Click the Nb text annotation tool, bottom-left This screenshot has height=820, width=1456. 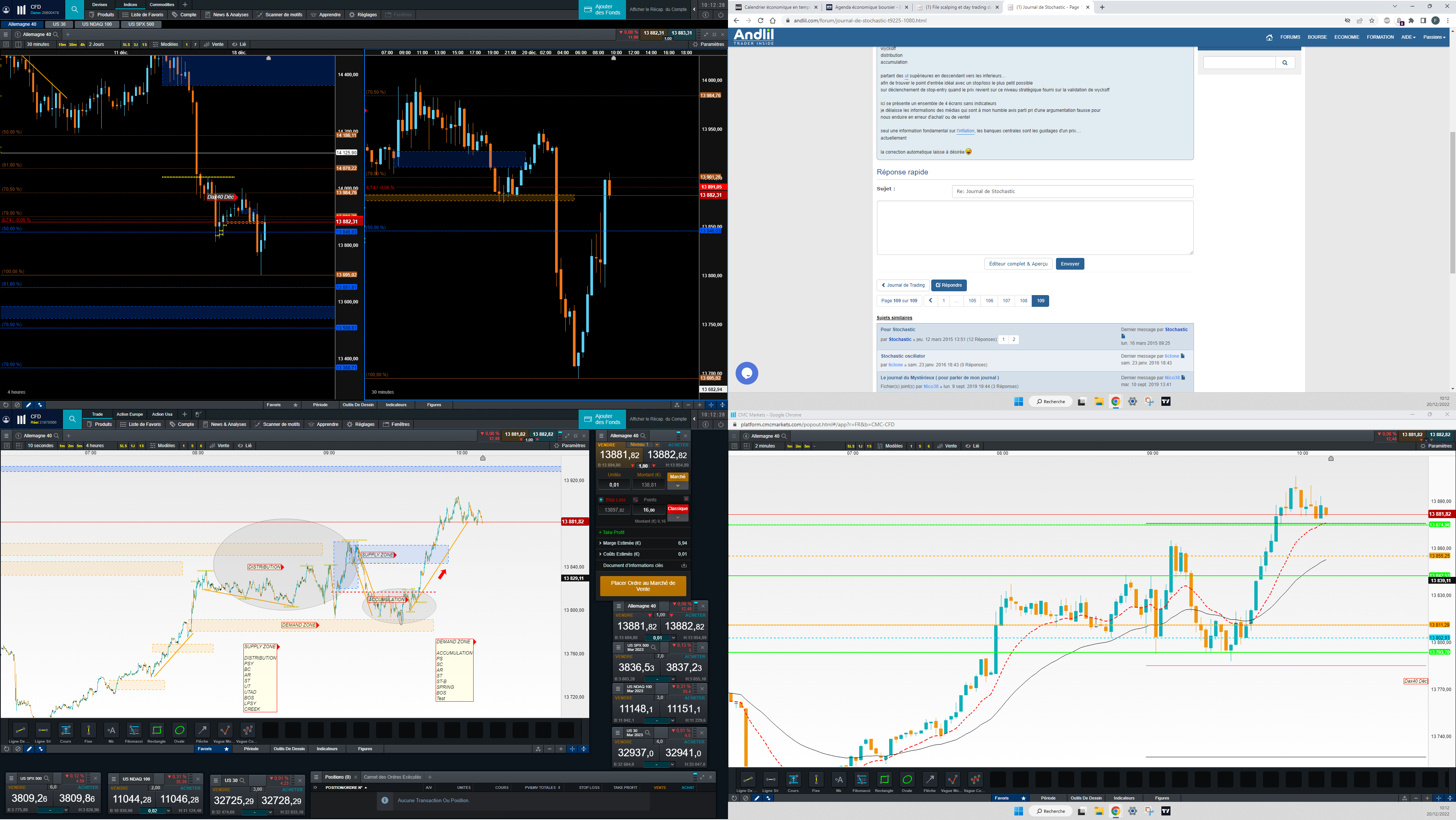pyautogui.click(x=111, y=730)
